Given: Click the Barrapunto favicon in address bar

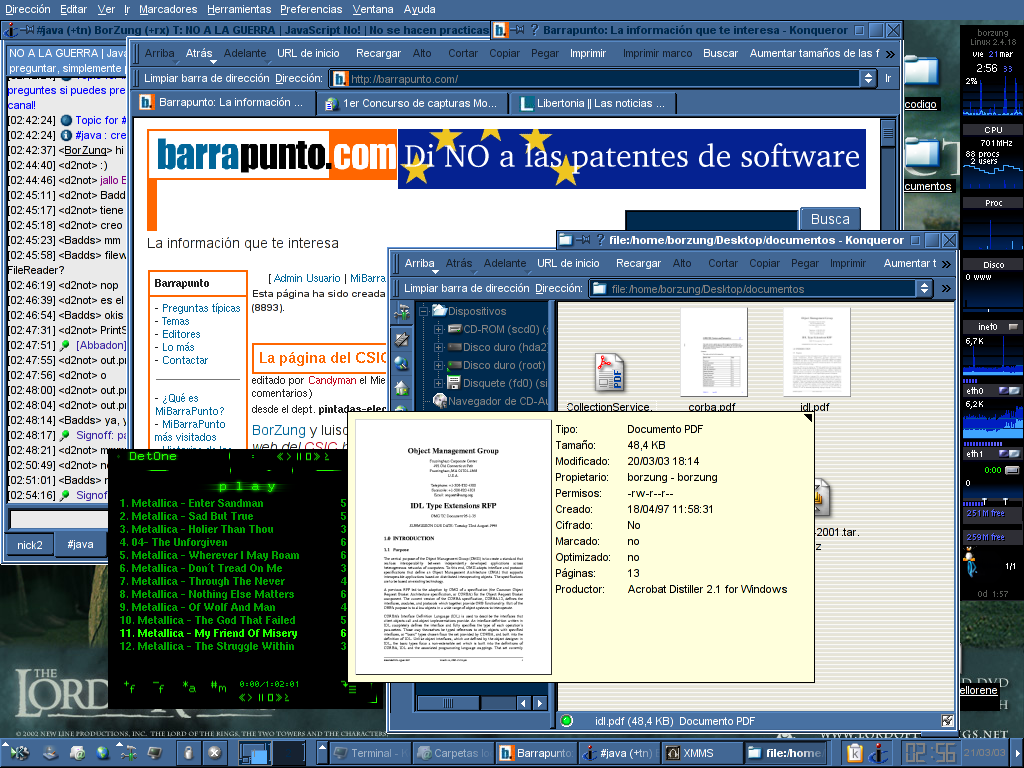Looking at the screenshot, I should click(340, 79).
